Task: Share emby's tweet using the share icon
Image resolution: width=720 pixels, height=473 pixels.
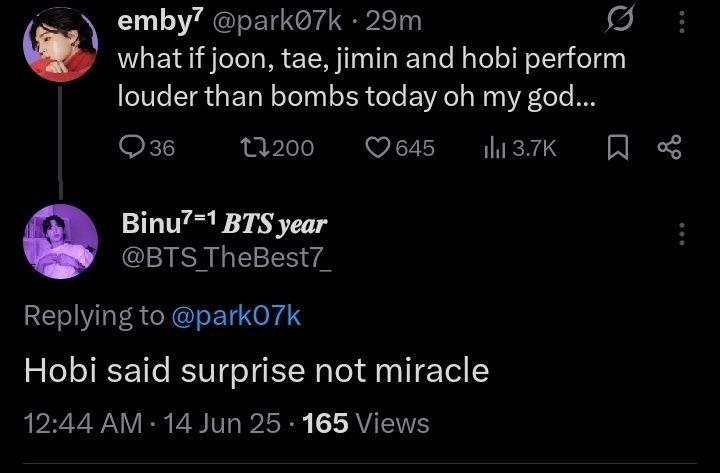Action: pos(670,147)
